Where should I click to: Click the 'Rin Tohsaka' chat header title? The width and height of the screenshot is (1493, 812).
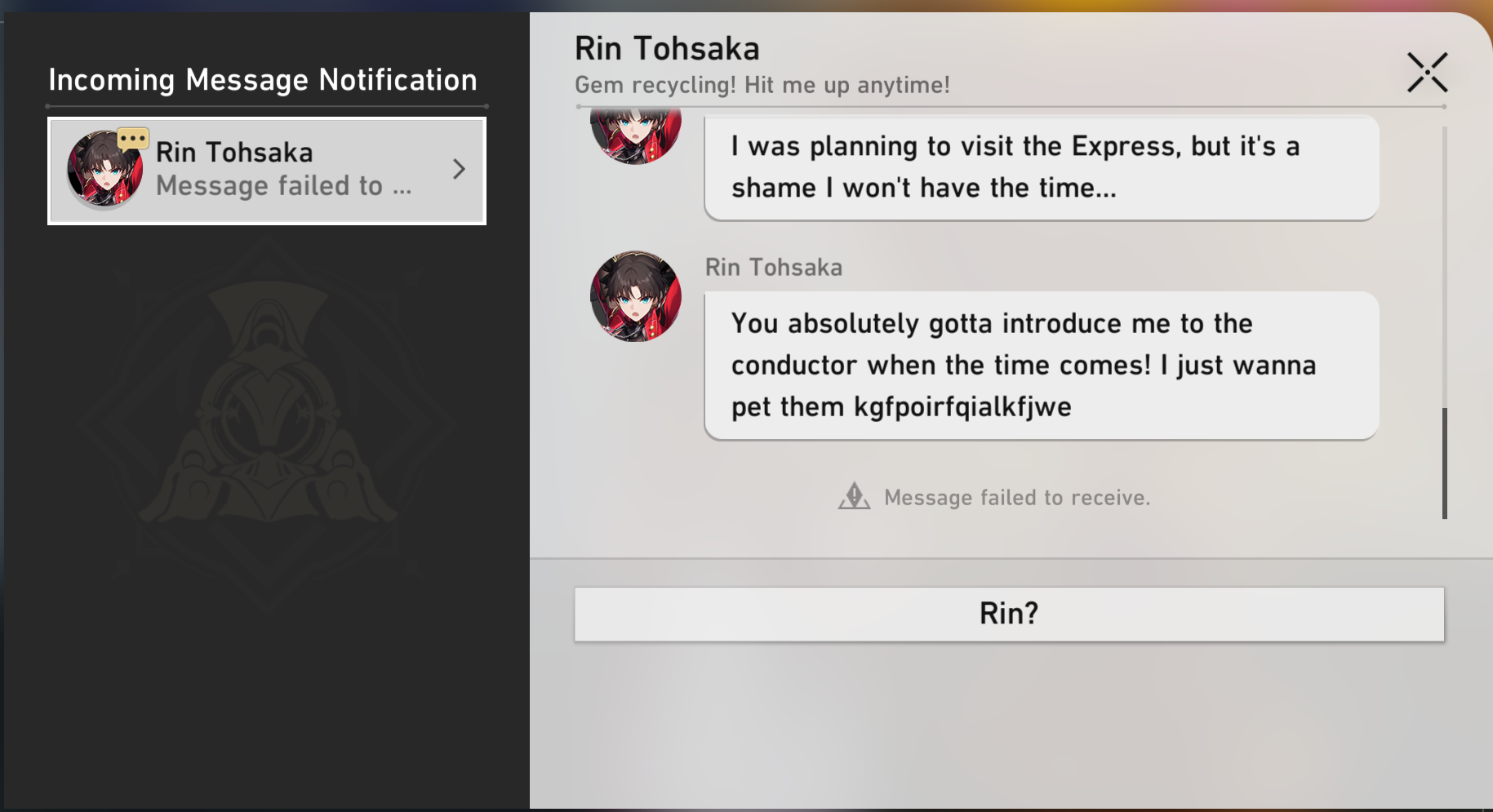tap(667, 49)
